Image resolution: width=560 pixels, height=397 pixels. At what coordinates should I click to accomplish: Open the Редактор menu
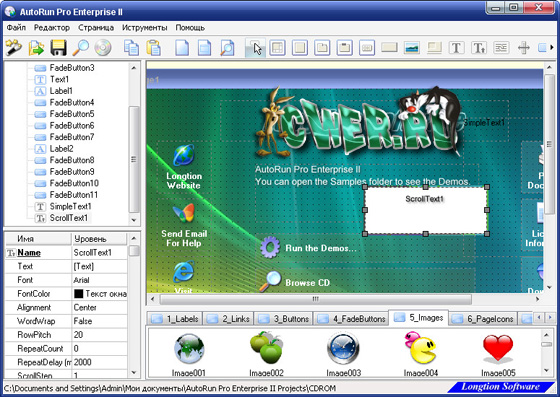tap(52, 27)
